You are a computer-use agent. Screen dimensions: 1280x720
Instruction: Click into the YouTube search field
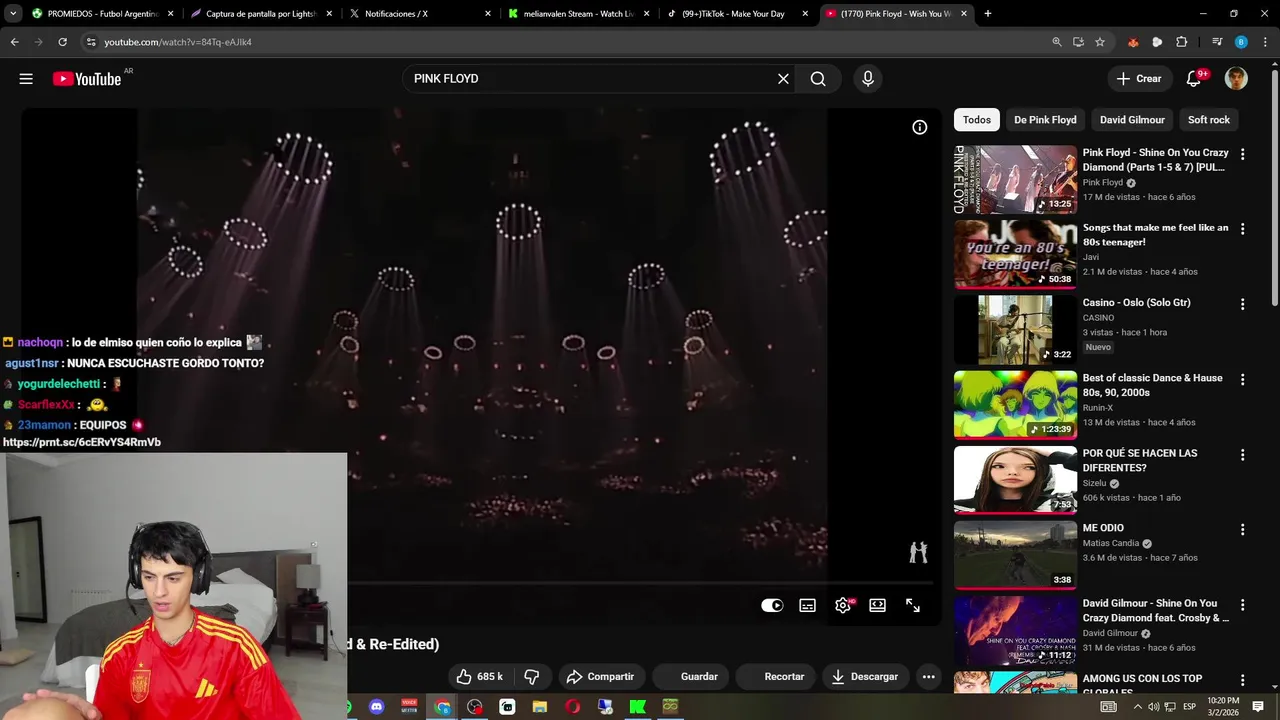pos(590,79)
